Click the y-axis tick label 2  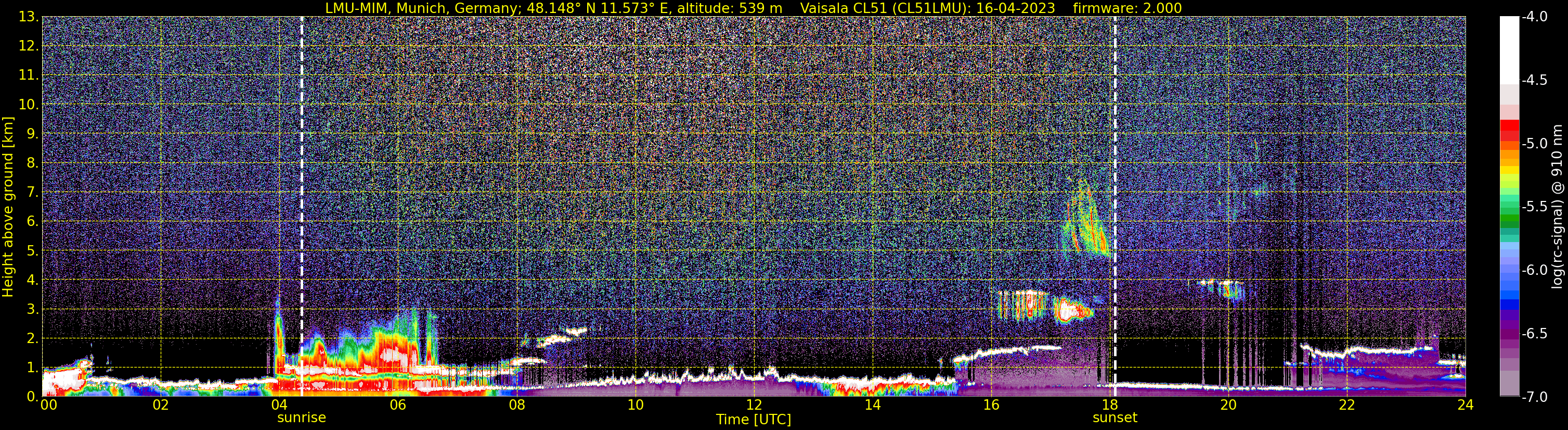(33, 339)
